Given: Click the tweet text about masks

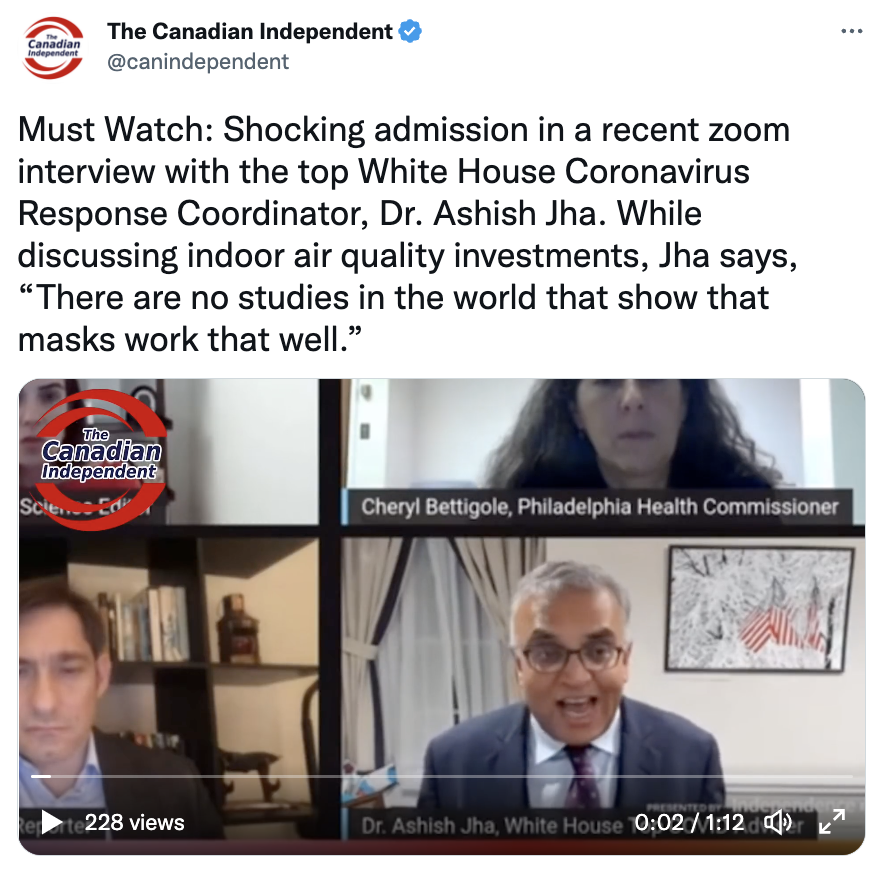Looking at the screenshot, I should coord(407,234).
